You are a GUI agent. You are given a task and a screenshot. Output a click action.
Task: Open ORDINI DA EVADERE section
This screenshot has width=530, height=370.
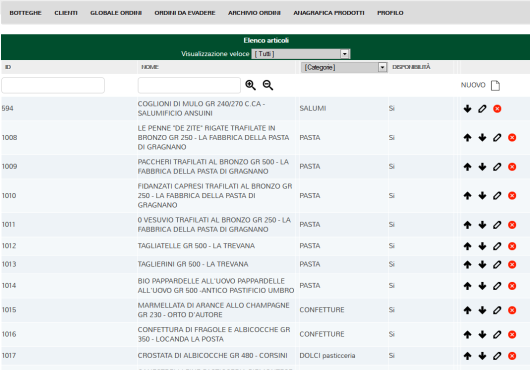pos(185,13)
